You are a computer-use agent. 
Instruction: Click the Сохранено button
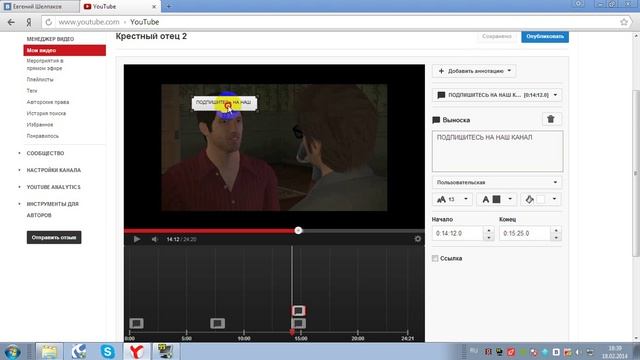496,36
